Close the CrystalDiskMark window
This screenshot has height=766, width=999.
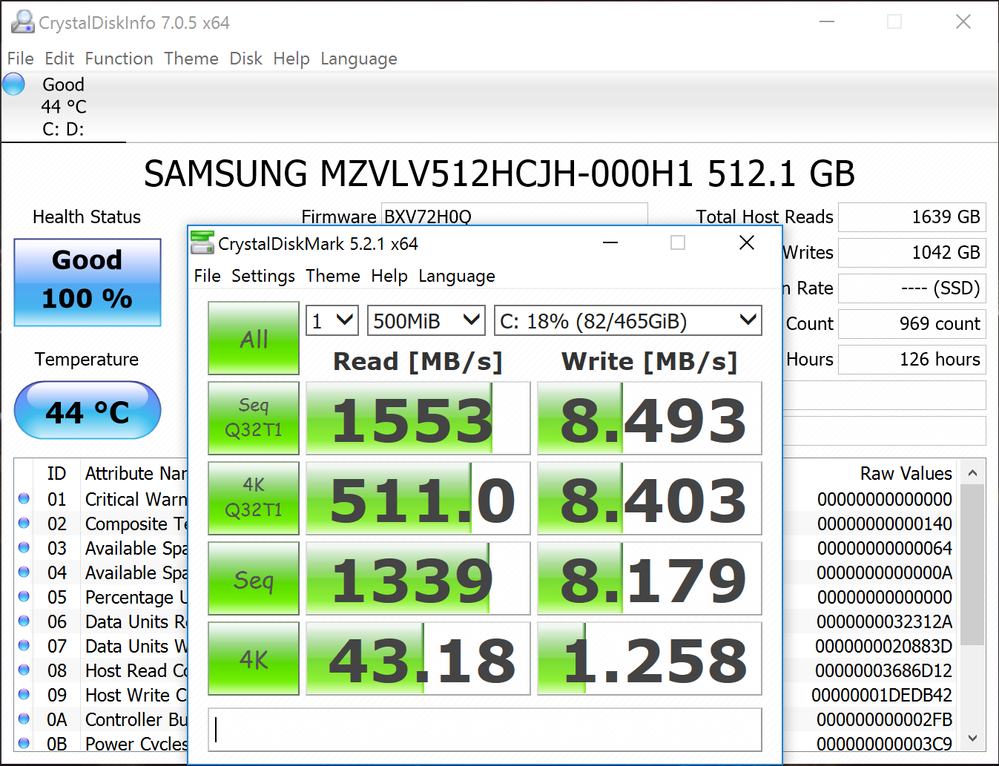click(746, 243)
